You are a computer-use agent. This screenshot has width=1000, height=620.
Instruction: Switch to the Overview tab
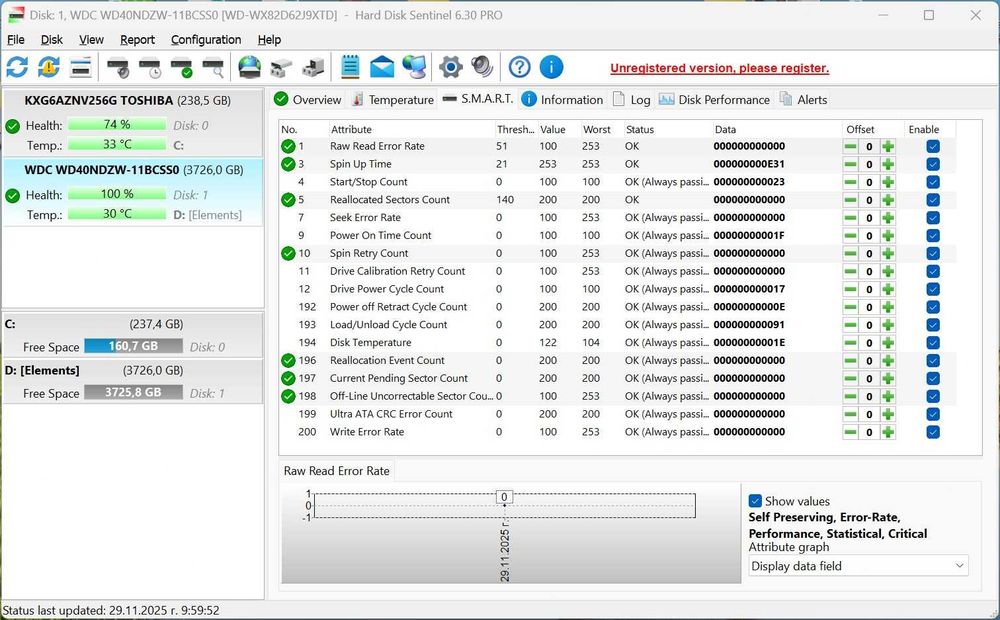pos(308,100)
